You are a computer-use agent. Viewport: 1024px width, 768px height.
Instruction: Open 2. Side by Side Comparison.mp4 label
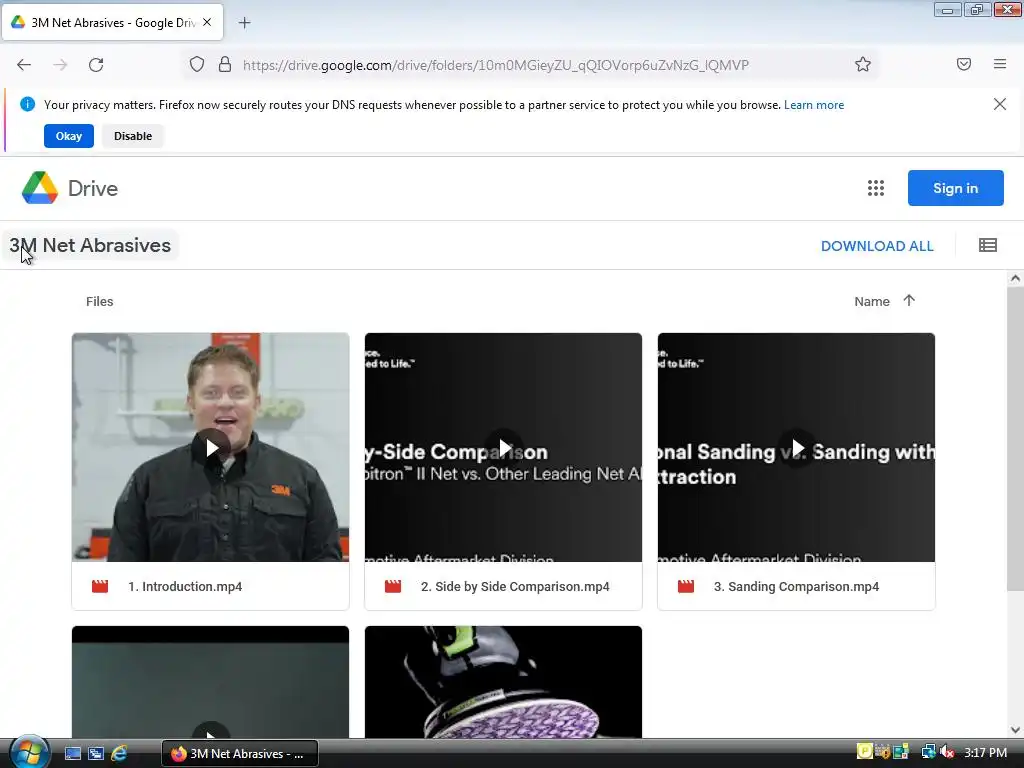(x=515, y=586)
